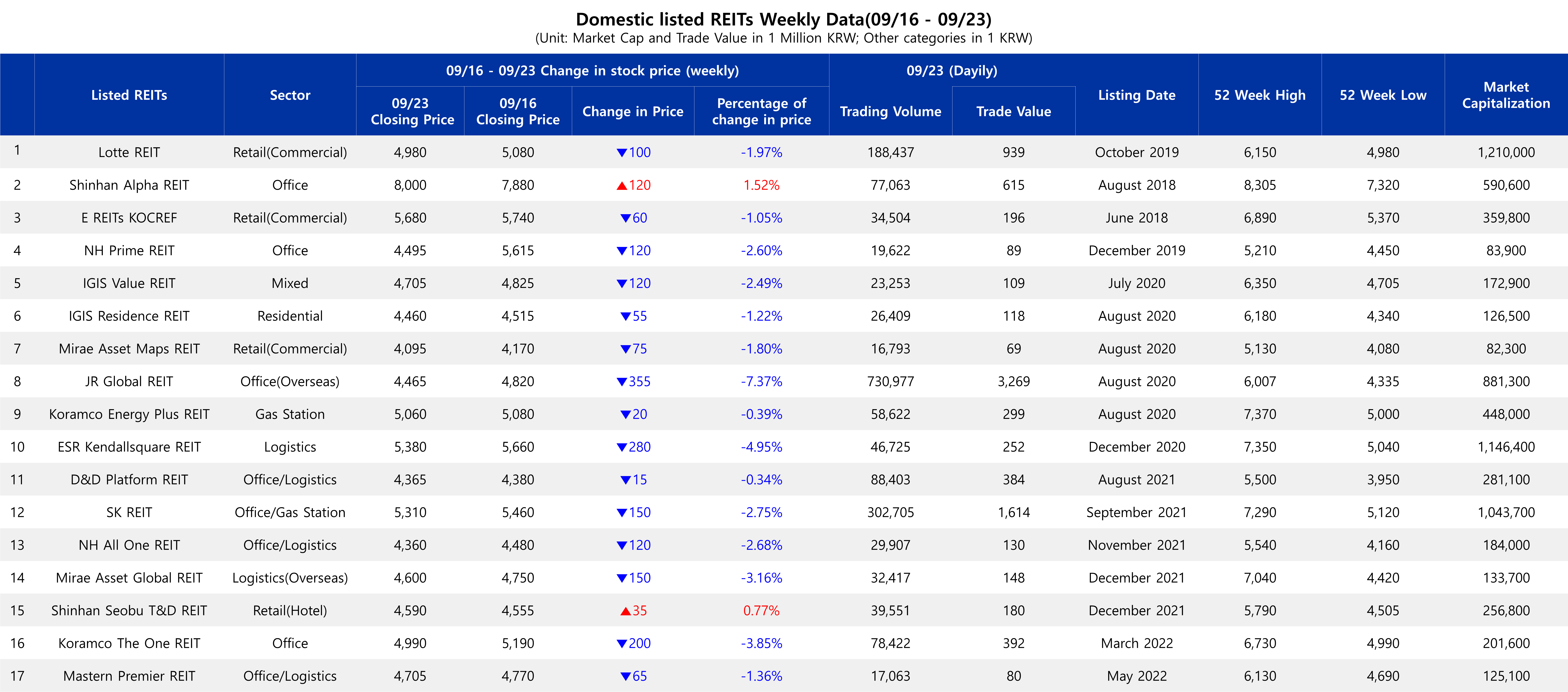Click the '1.52%' percentage cell

click(762, 185)
